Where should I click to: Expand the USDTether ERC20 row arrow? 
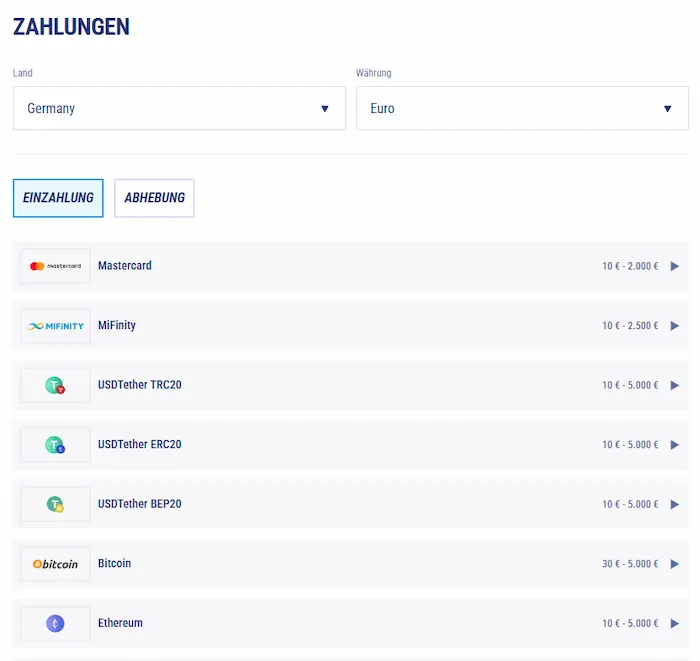point(675,445)
